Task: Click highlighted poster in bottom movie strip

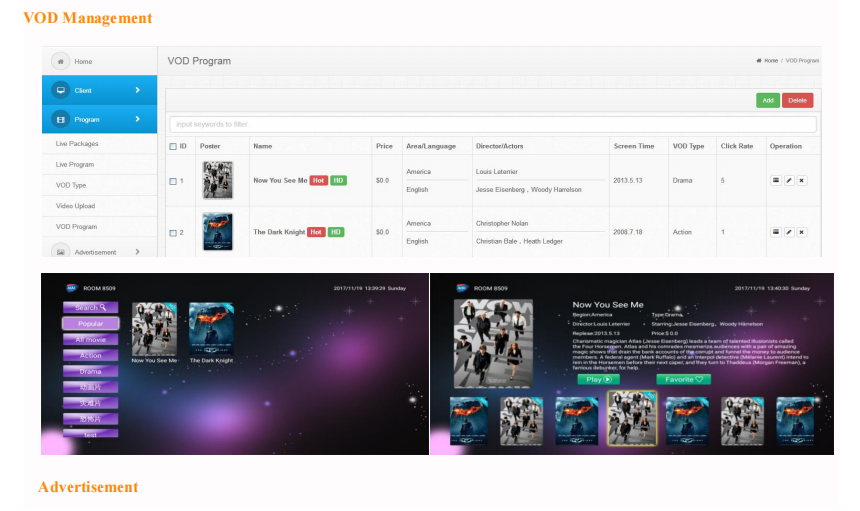Action: 632,418
